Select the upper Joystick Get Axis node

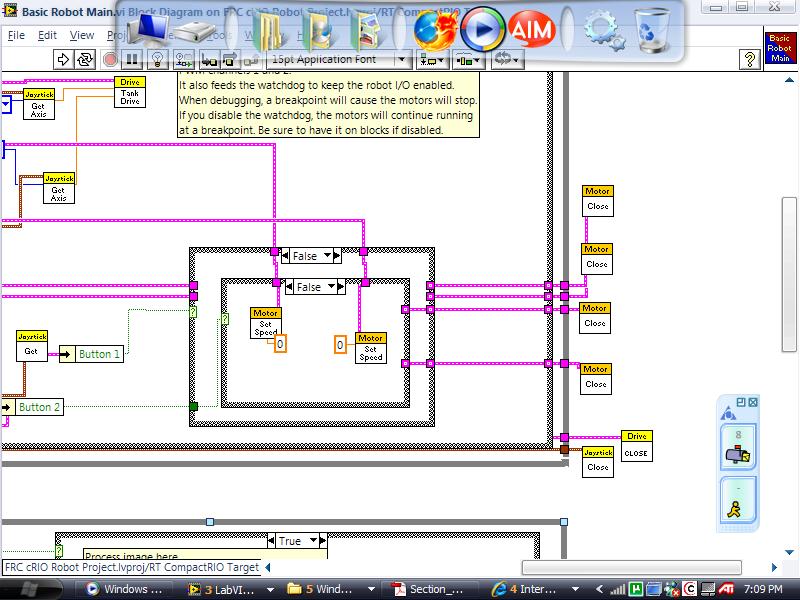[39, 105]
